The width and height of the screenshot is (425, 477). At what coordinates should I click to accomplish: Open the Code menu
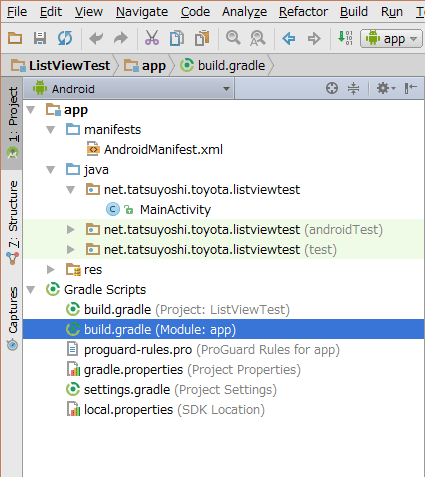click(195, 12)
